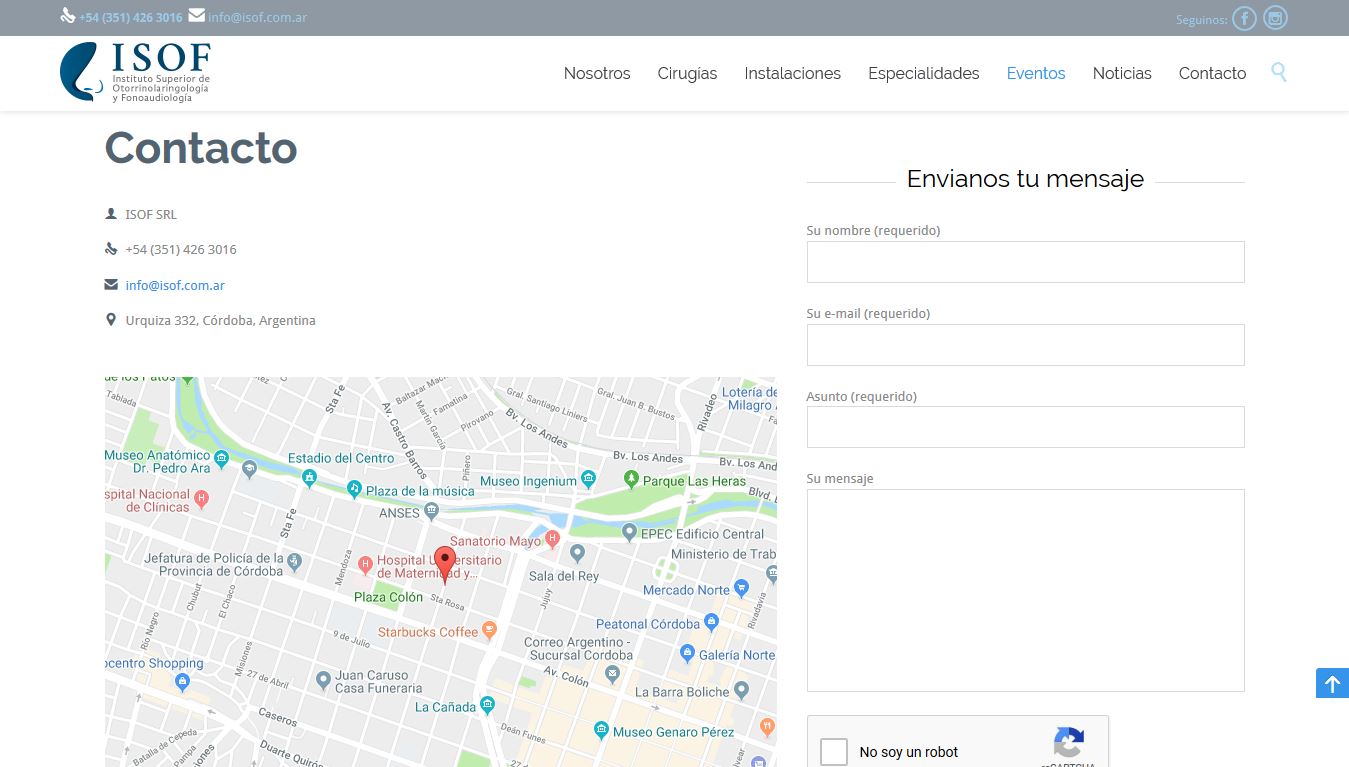Click the Contacto page heading
This screenshot has height=767, width=1349.
tap(201, 148)
